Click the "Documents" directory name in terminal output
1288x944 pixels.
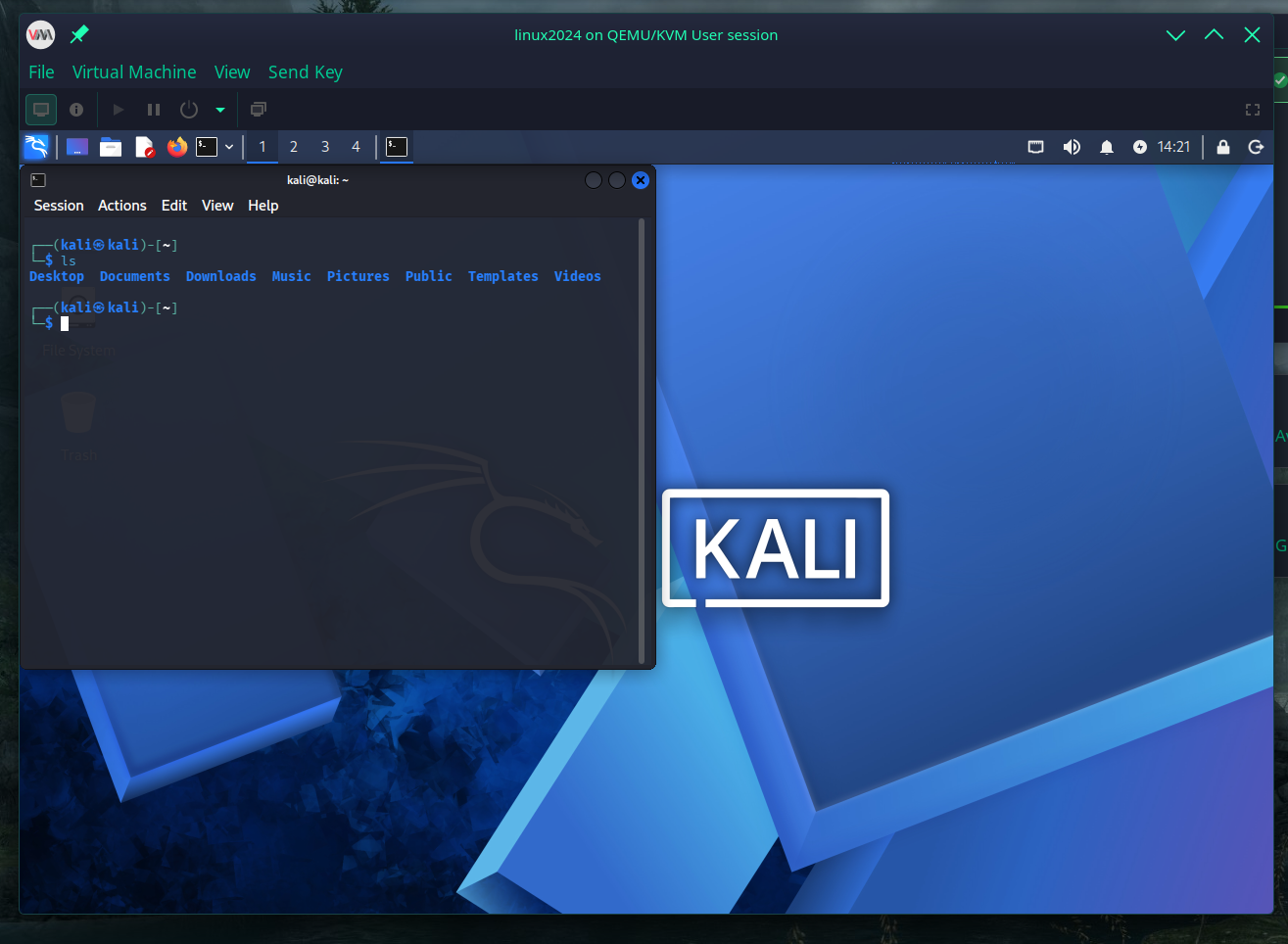pos(135,276)
